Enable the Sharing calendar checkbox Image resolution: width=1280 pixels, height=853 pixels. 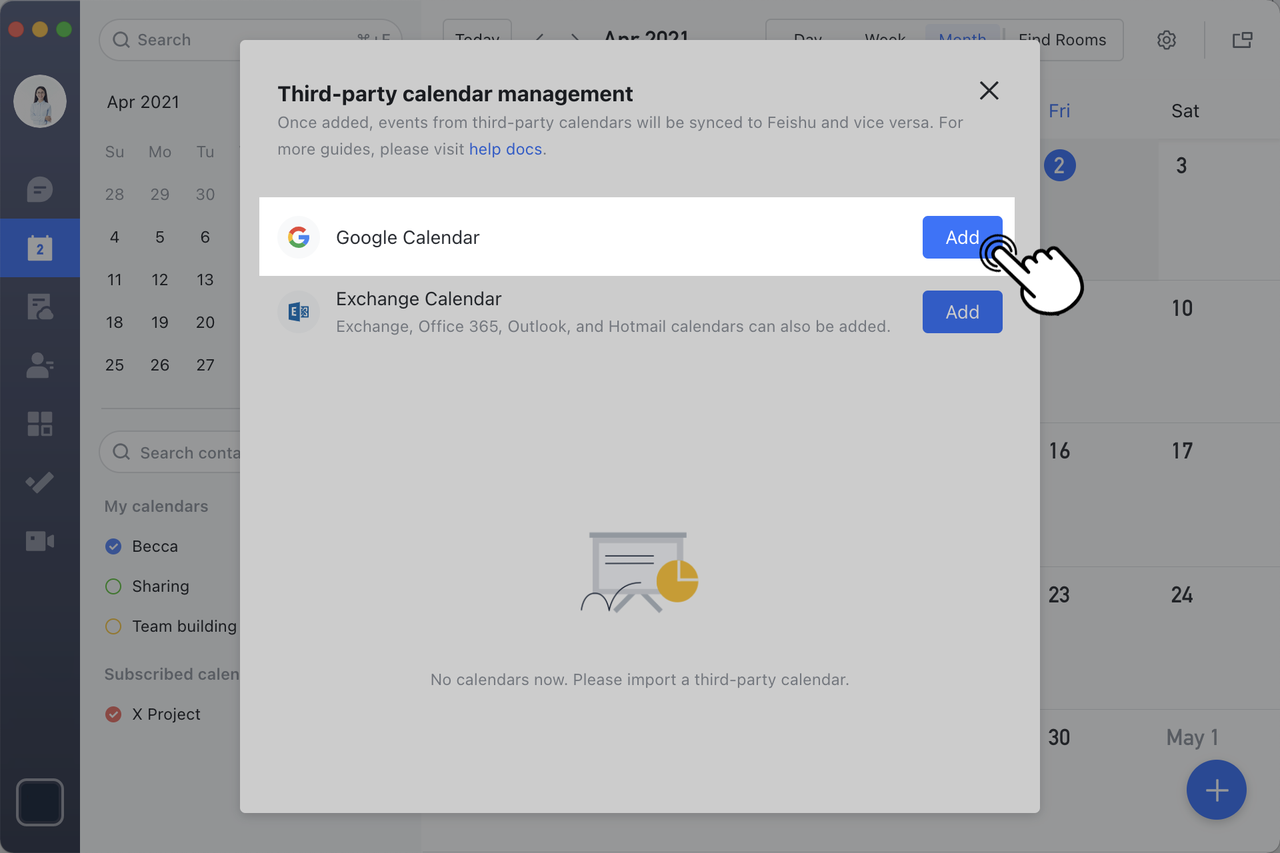113,586
